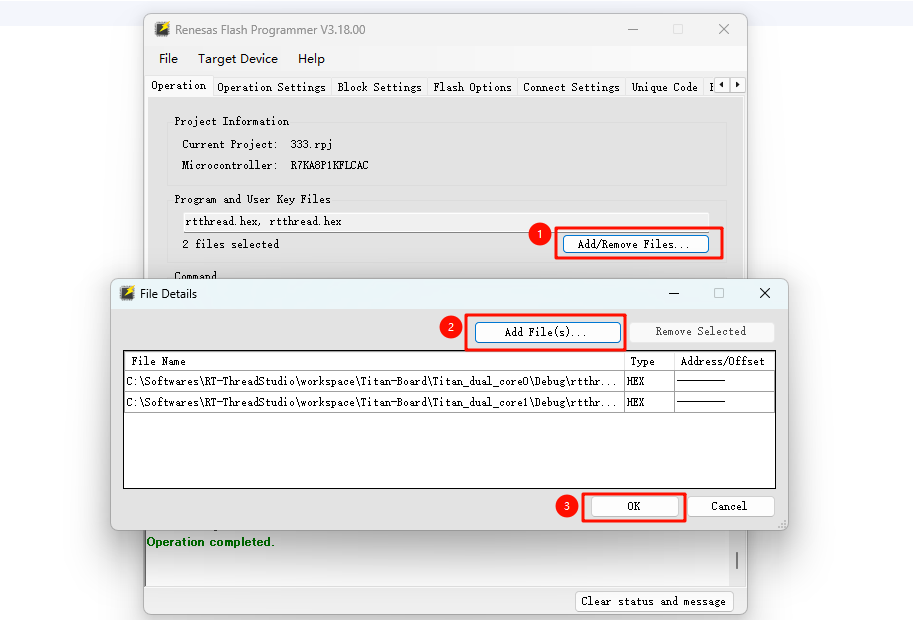Image resolution: width=913 pixels, height=620 pixels.
Task: Minimize the Renesas Flash Programmer main window
Action: (631, 30)
